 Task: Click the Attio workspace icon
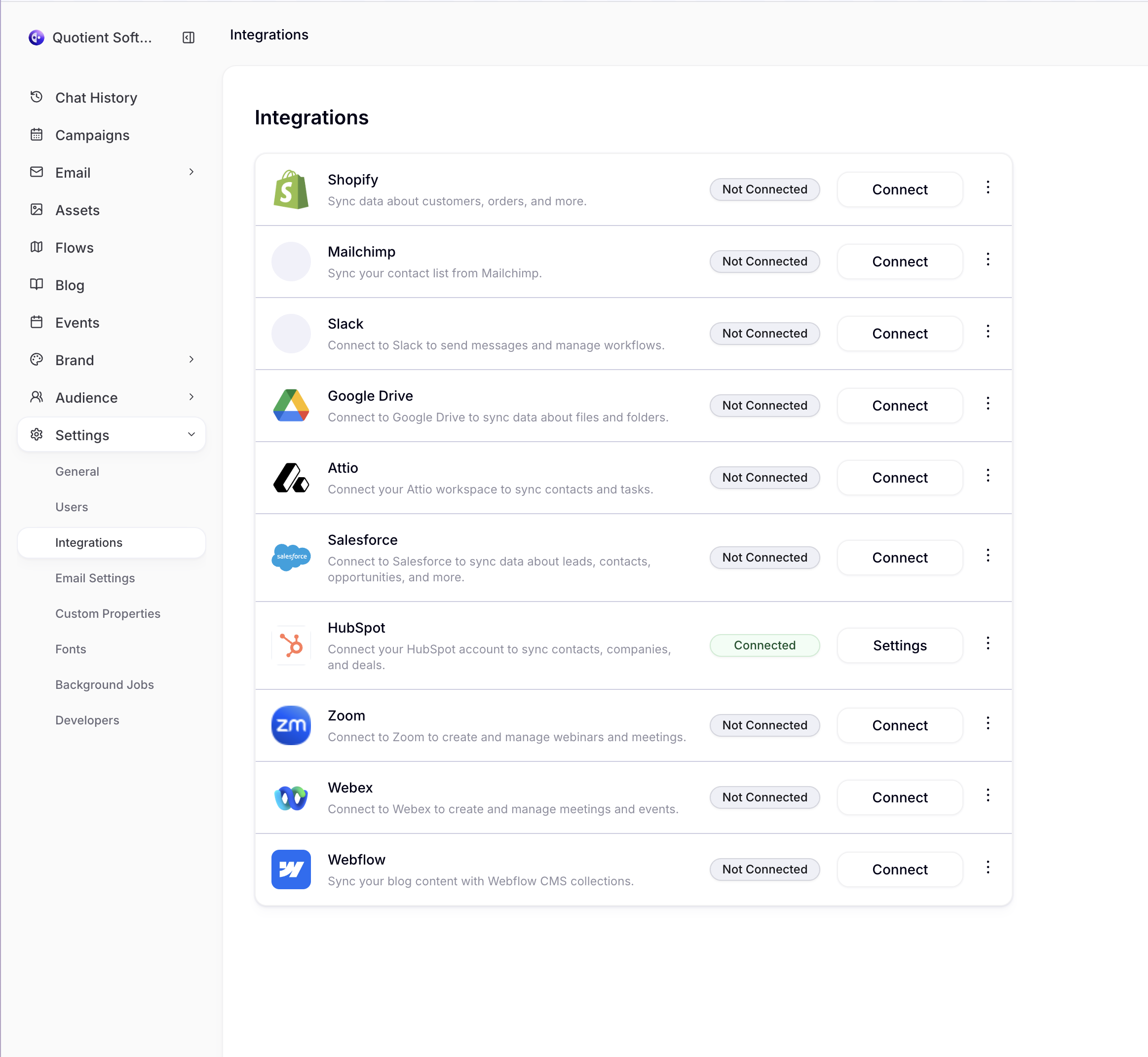pos(291,478)
